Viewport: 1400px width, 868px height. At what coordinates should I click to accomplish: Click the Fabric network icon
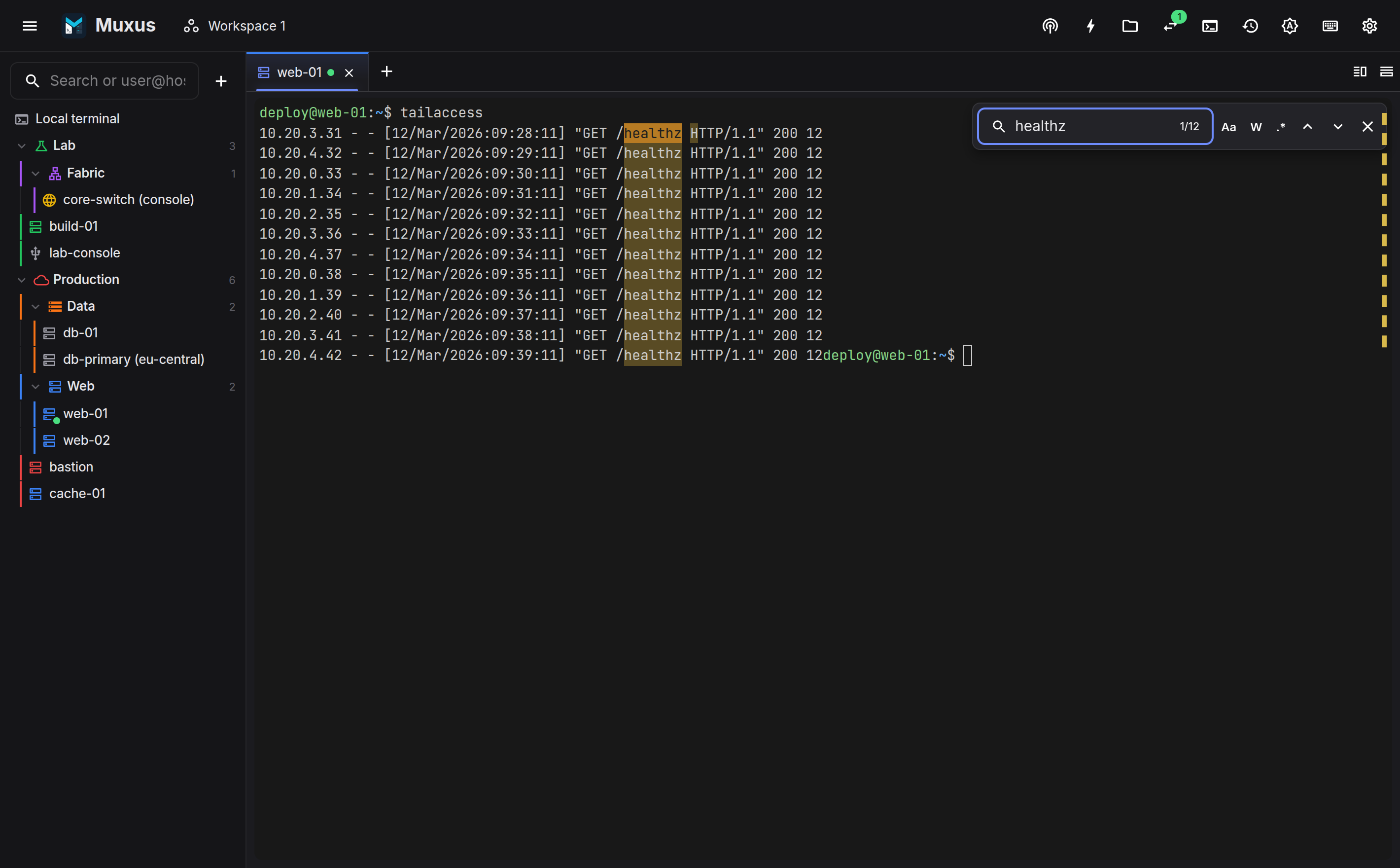click(55, 174)
